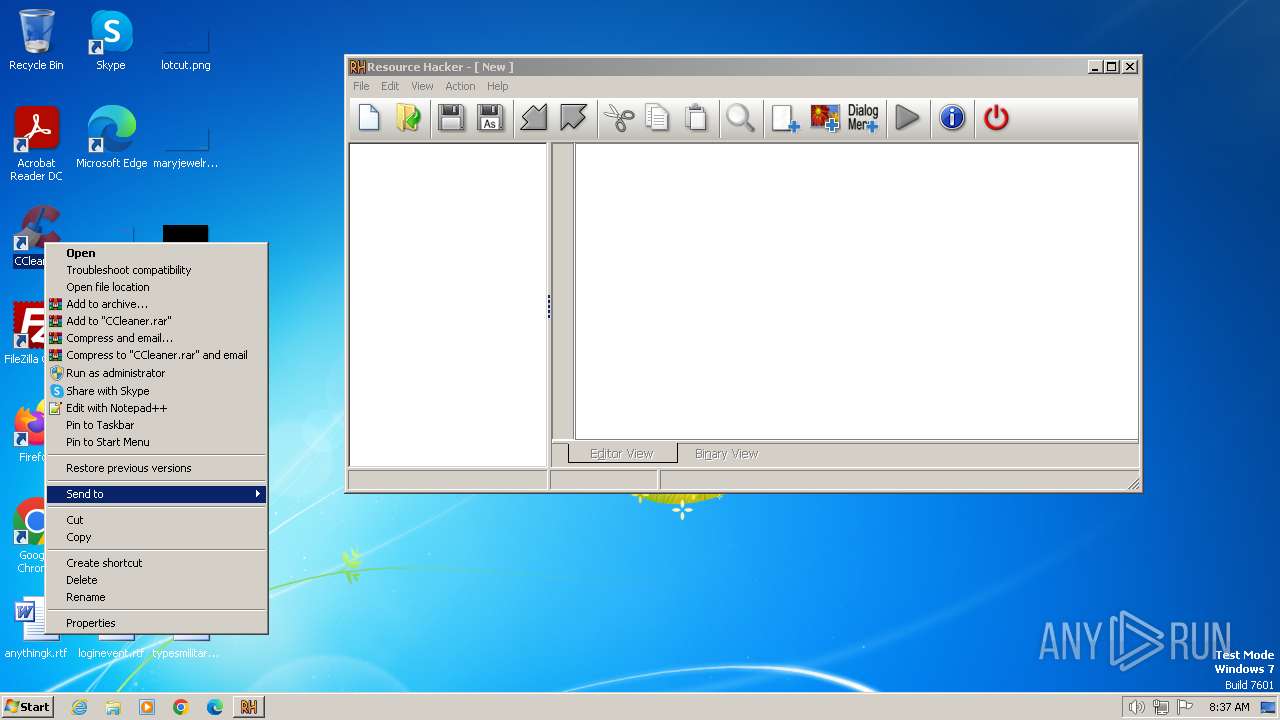Image resolution: width=1280 pixels, height=720 pixels.
Task: Select Compress to "CCleaner.rar" and email
Action: tap(156, 355)
